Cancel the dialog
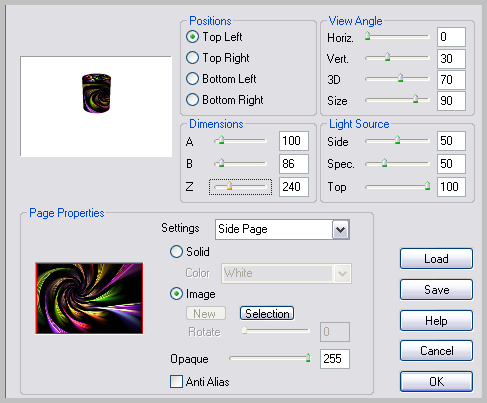This screenshot has width=487, height=403. pos(436,350)
